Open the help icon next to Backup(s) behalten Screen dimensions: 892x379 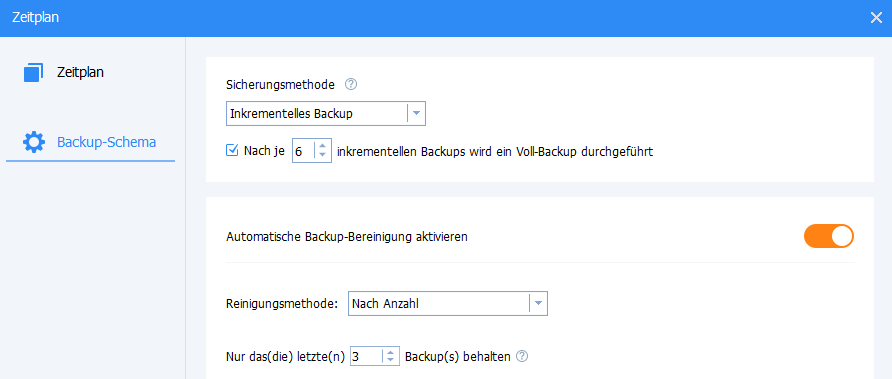522,357
